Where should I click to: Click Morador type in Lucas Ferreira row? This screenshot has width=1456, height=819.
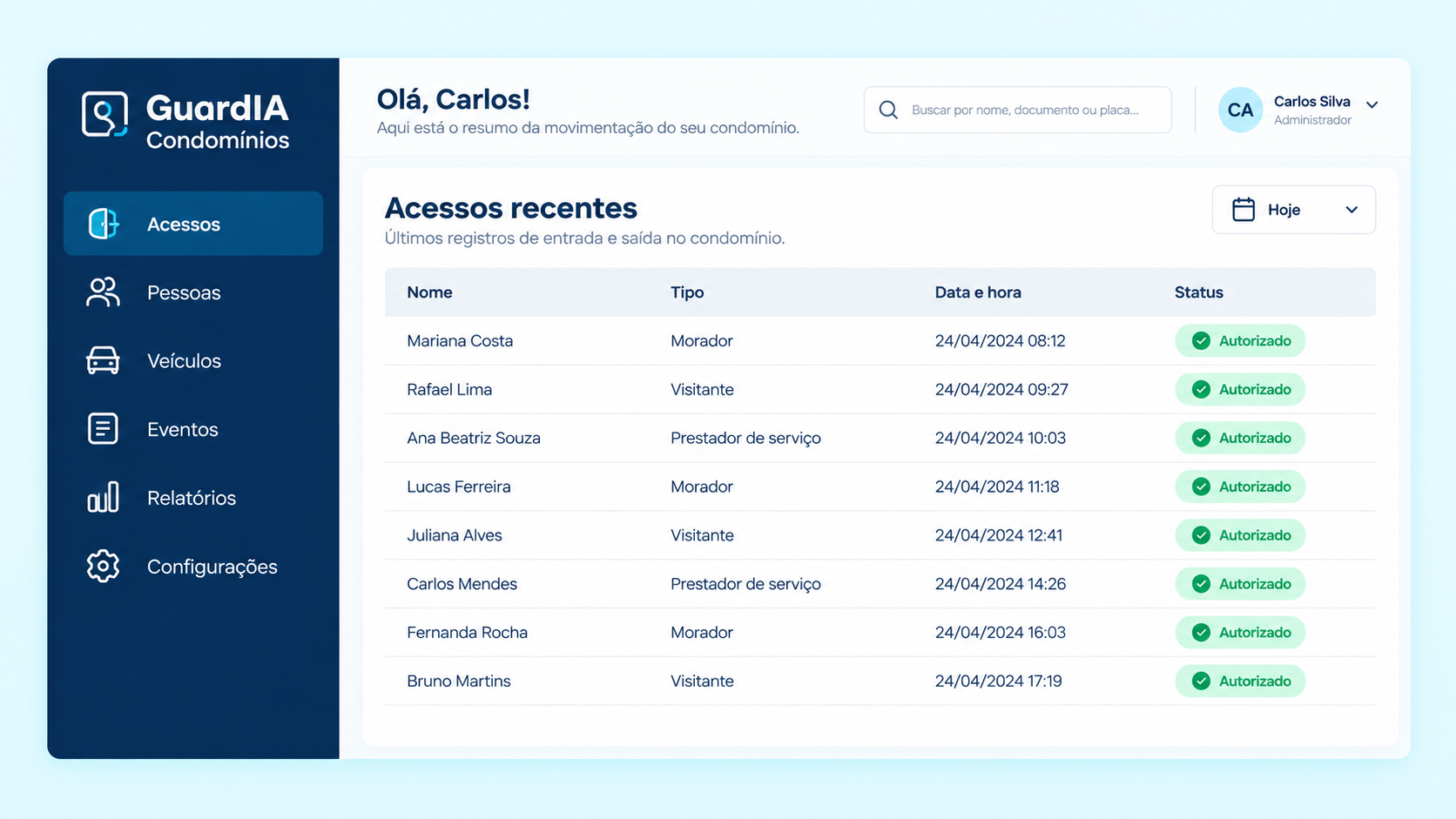(x=702, y=487)
